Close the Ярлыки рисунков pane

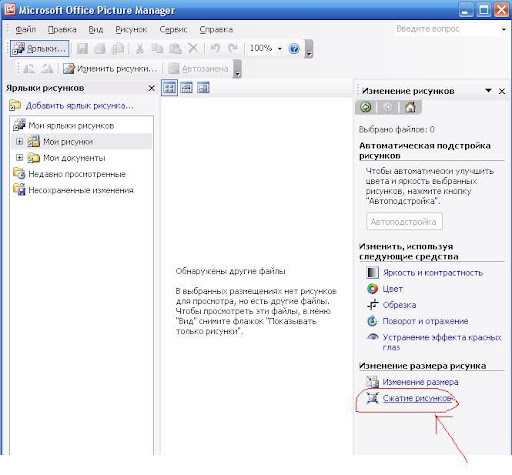tap(152, 88)
